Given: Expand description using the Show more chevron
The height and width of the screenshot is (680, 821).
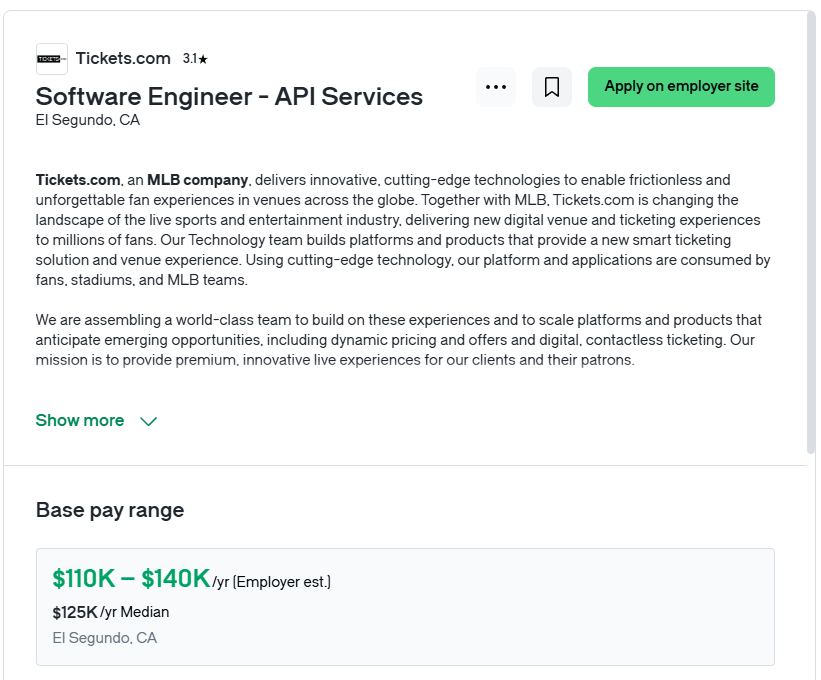Looking at the screenshot, I should point(149,421).
